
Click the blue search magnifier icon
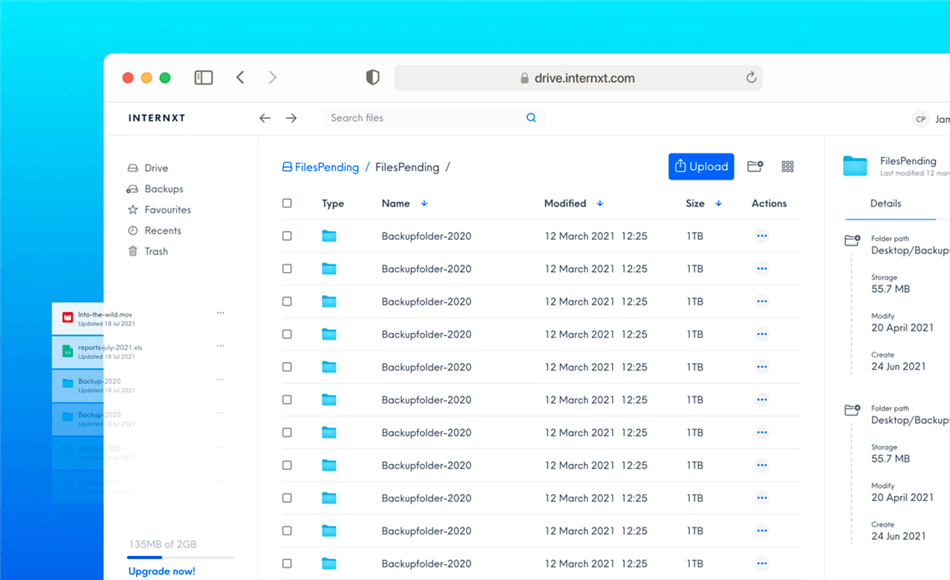click(531, 118)
